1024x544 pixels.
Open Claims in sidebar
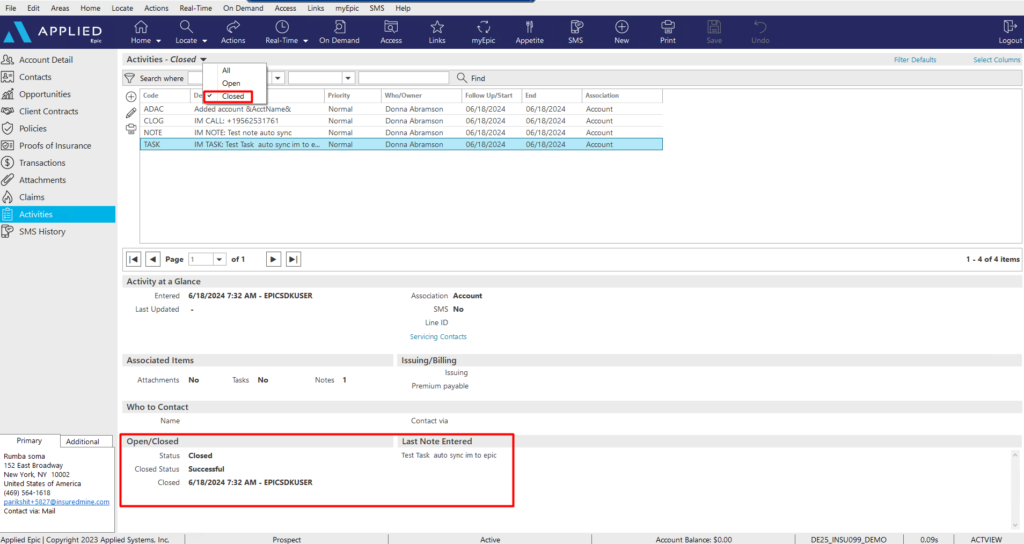point(31,197)
